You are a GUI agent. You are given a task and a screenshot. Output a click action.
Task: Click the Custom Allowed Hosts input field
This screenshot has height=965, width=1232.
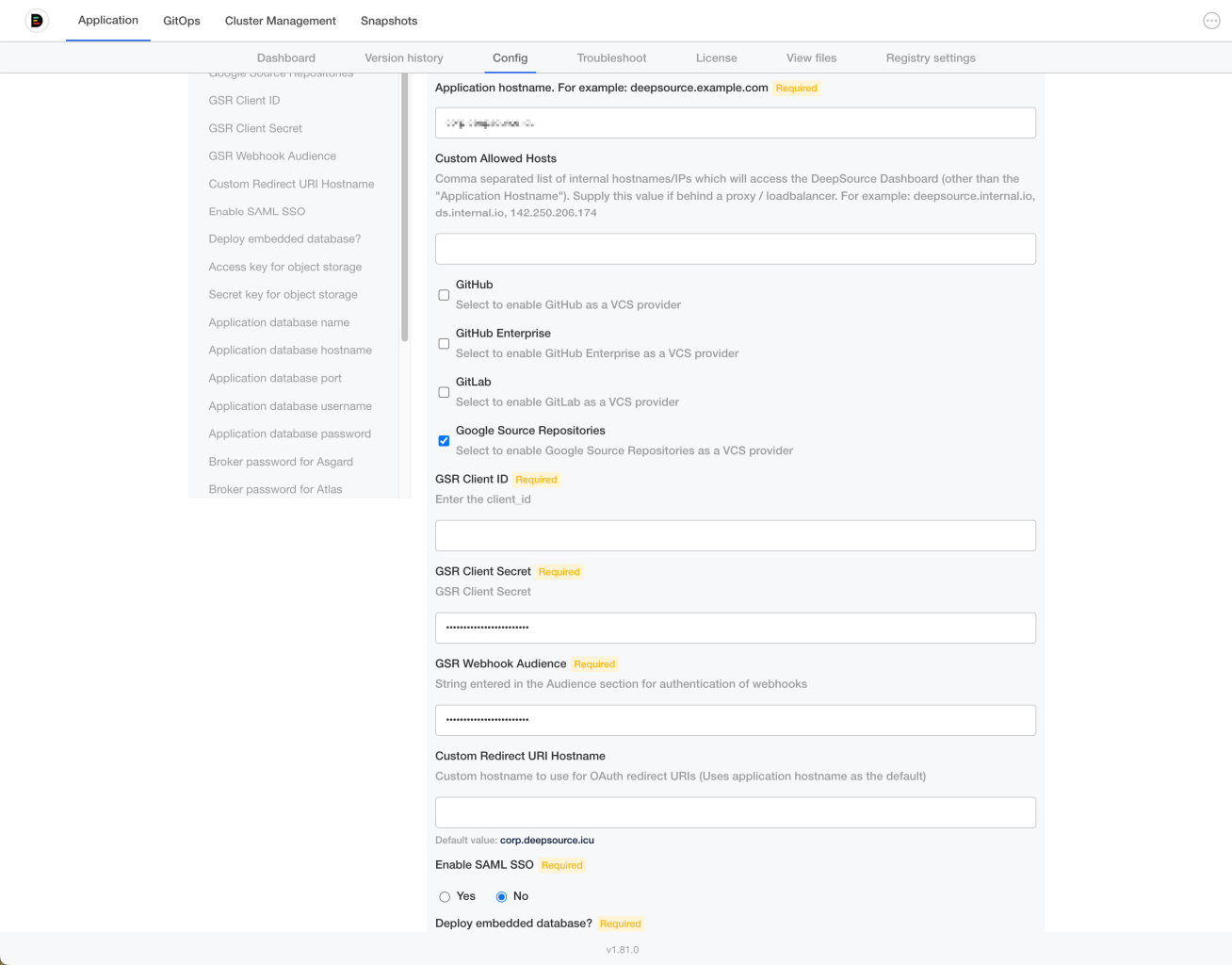pyautogui.click(x=736, y=249)
